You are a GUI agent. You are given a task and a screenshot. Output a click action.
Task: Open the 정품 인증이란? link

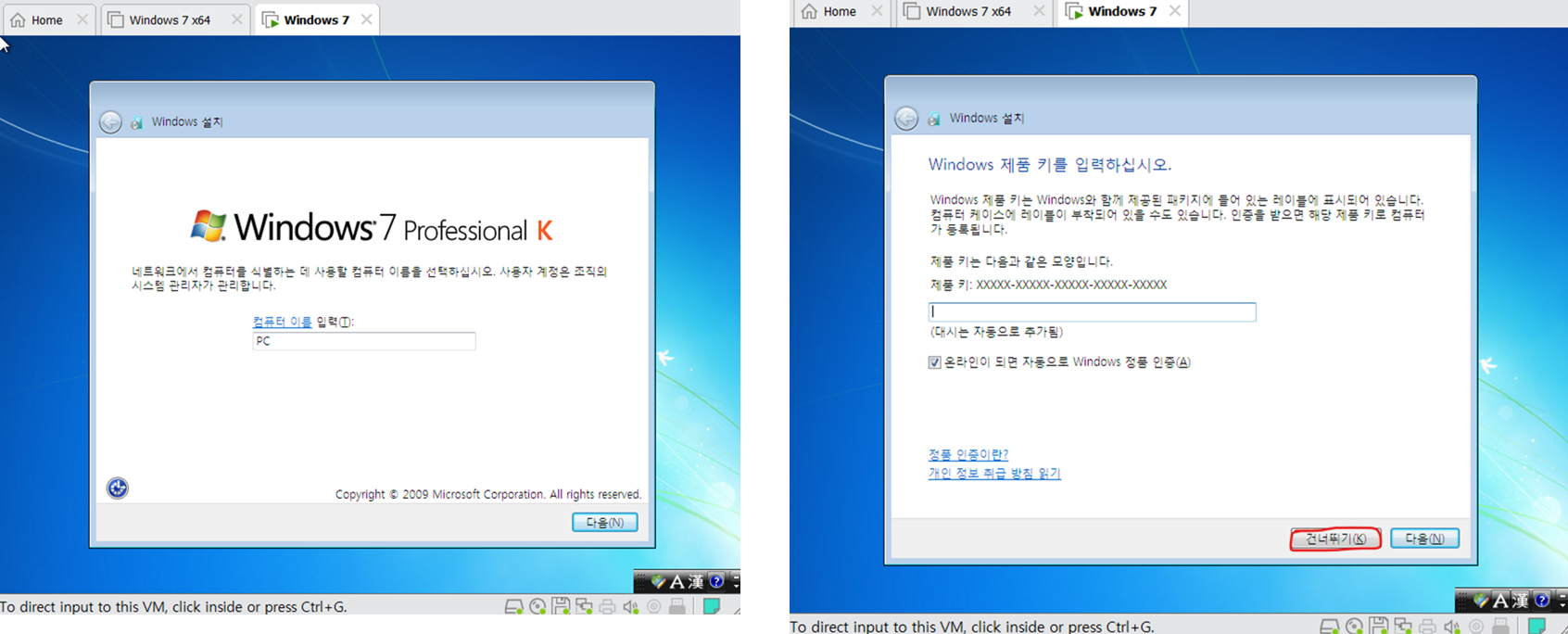point(968,454)
